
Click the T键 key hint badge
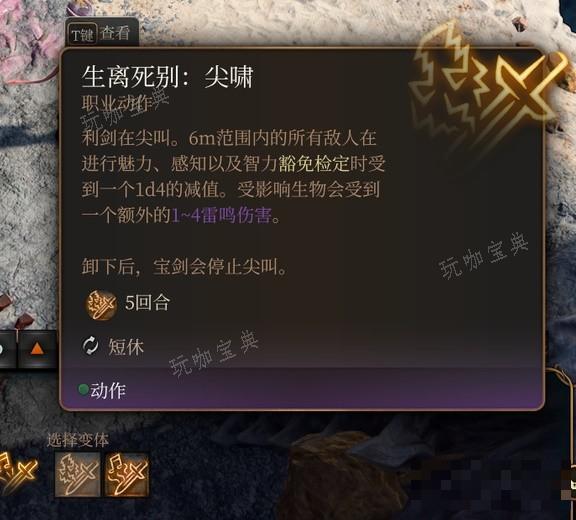click(83, 34)
